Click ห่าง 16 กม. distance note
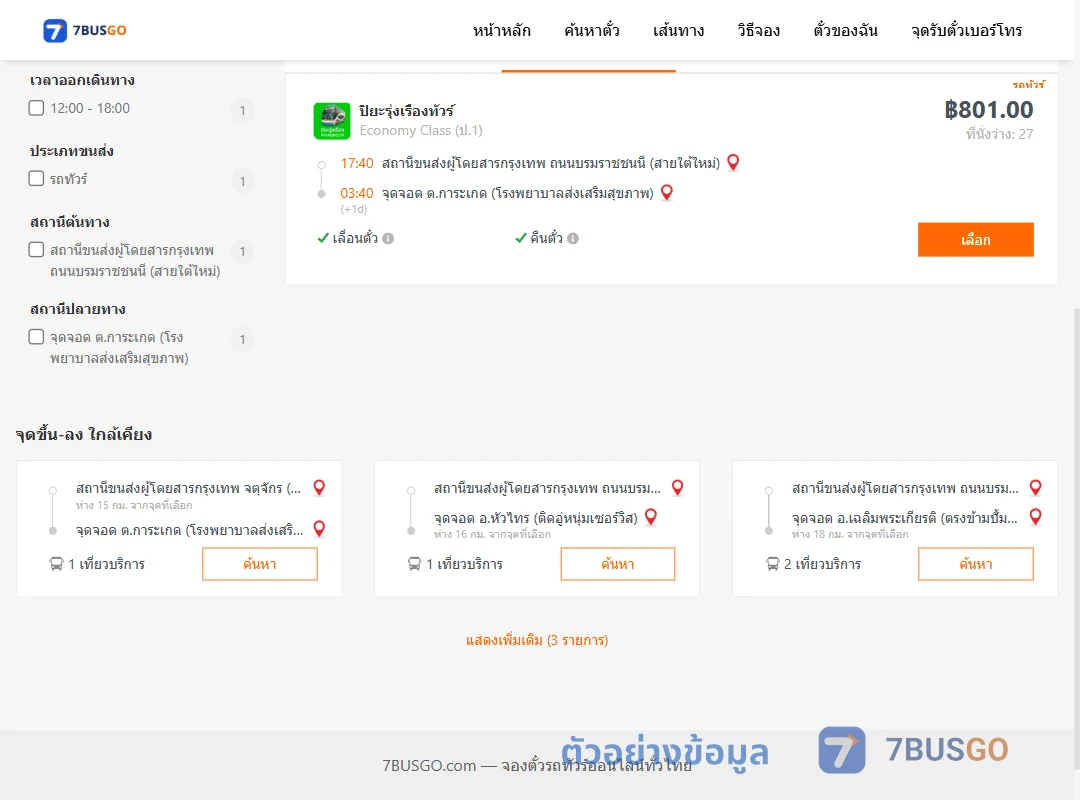1080x800 pixels. click(x=492, y=534)
